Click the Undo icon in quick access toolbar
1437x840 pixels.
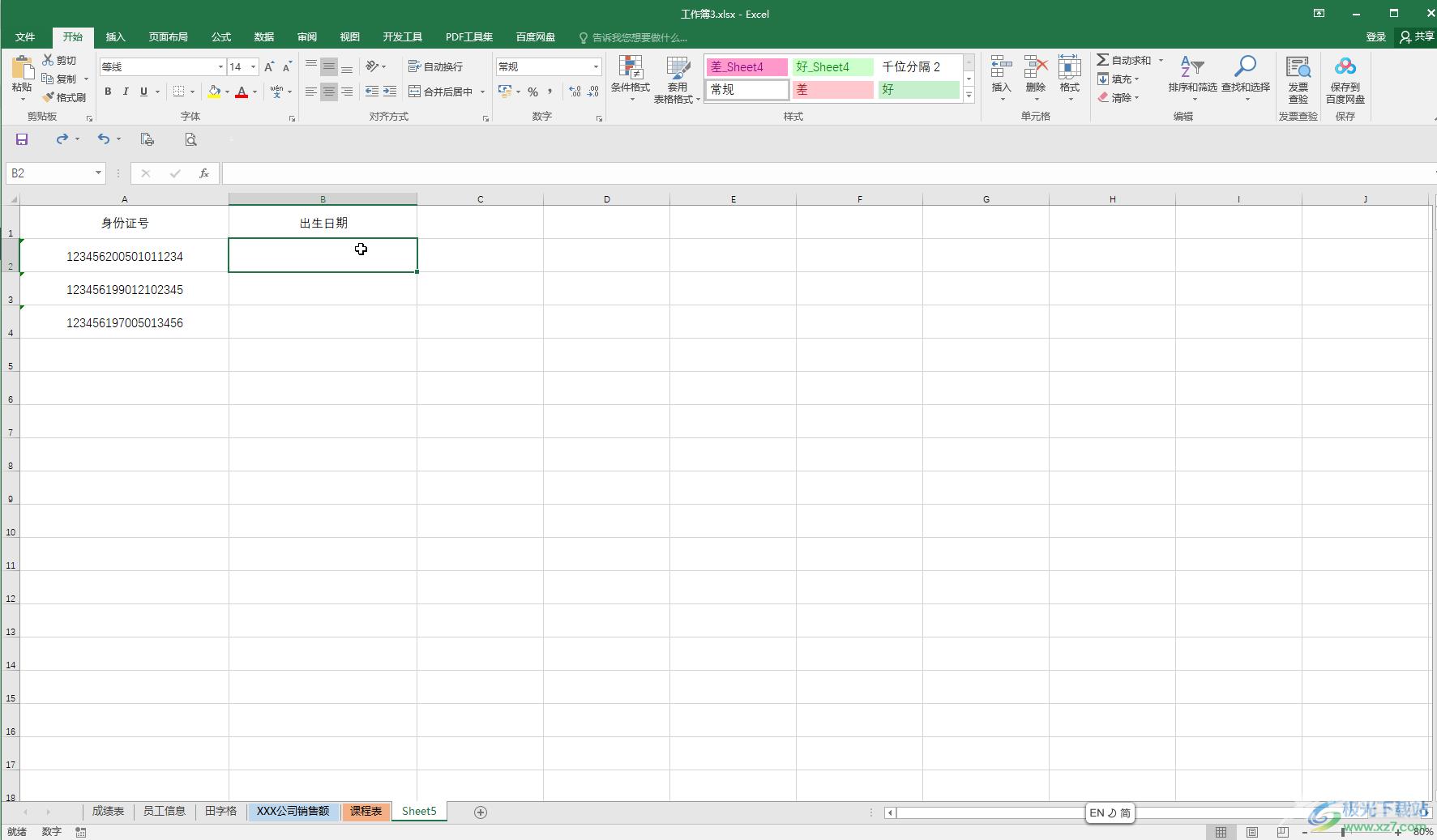pyautogui.click(x=103, y=139)
